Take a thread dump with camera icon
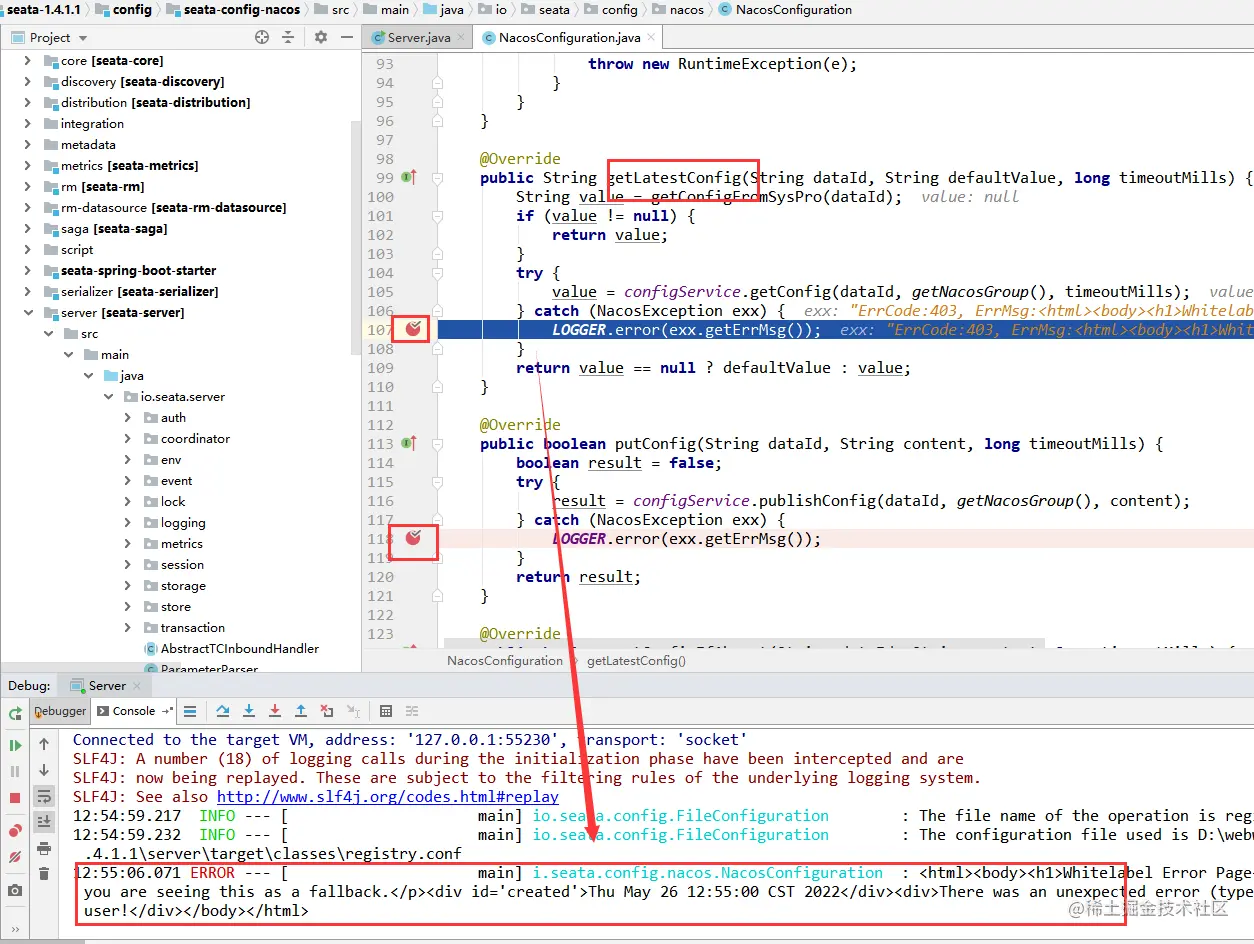1254x944 pixels. pos(15,890)
